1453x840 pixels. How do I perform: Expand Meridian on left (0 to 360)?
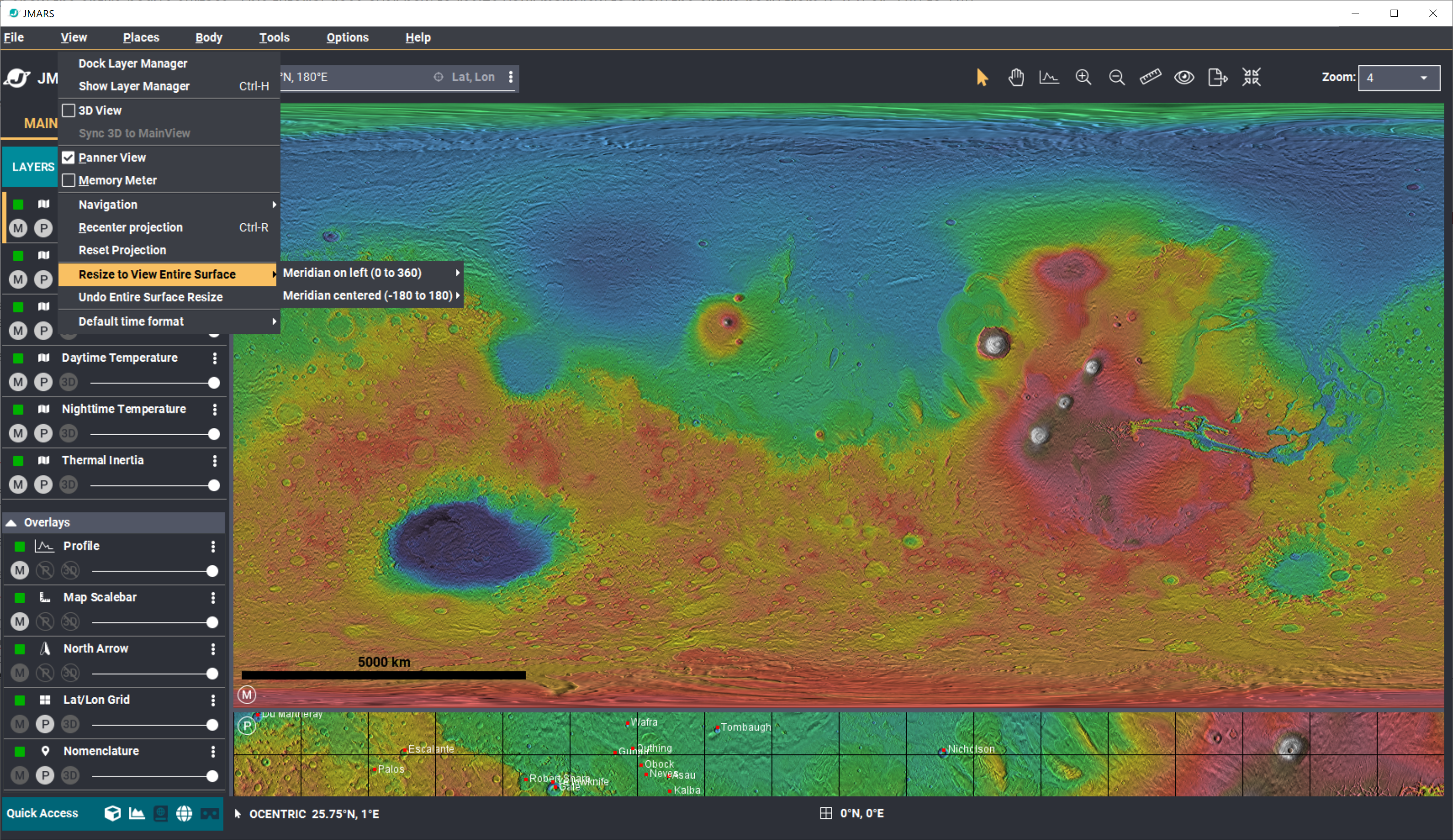[x=372, y=272]
